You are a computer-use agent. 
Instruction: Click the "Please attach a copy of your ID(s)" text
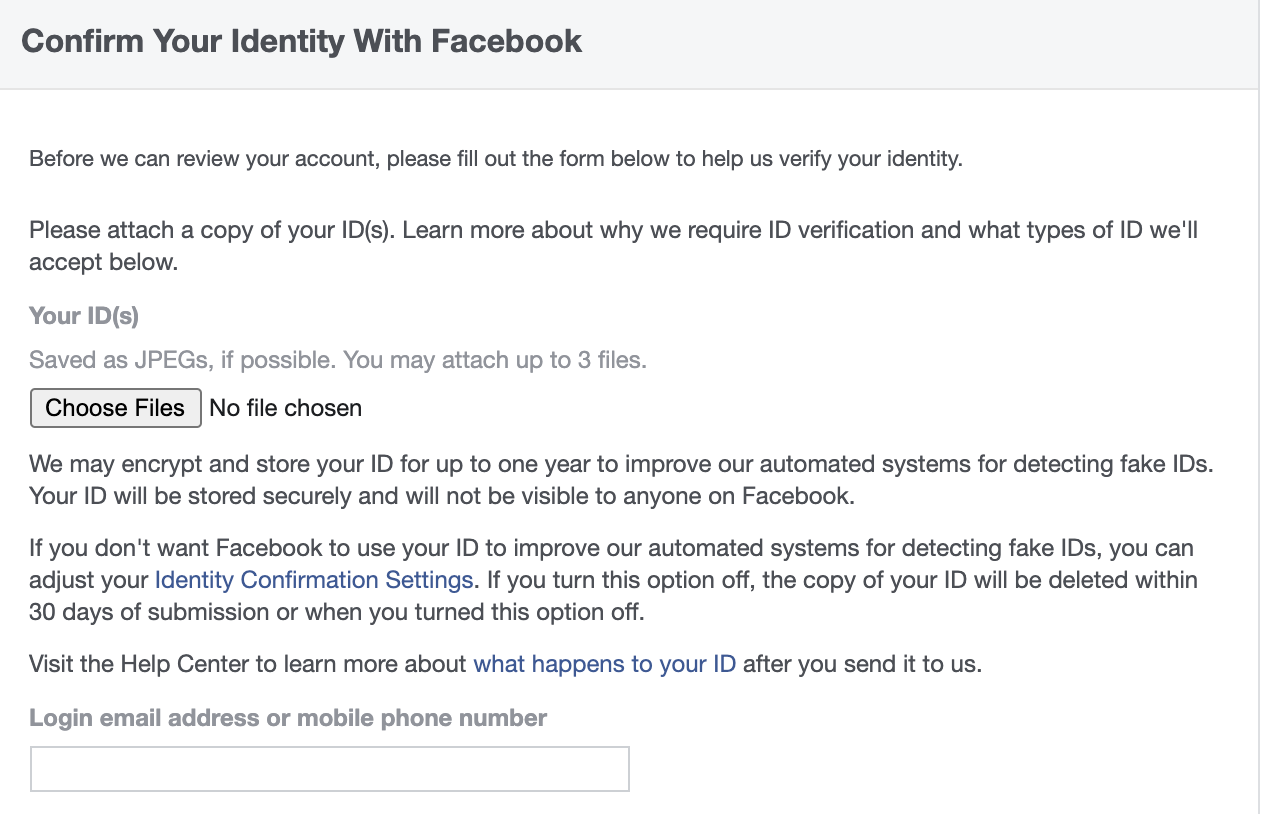[x=212, y=231]
